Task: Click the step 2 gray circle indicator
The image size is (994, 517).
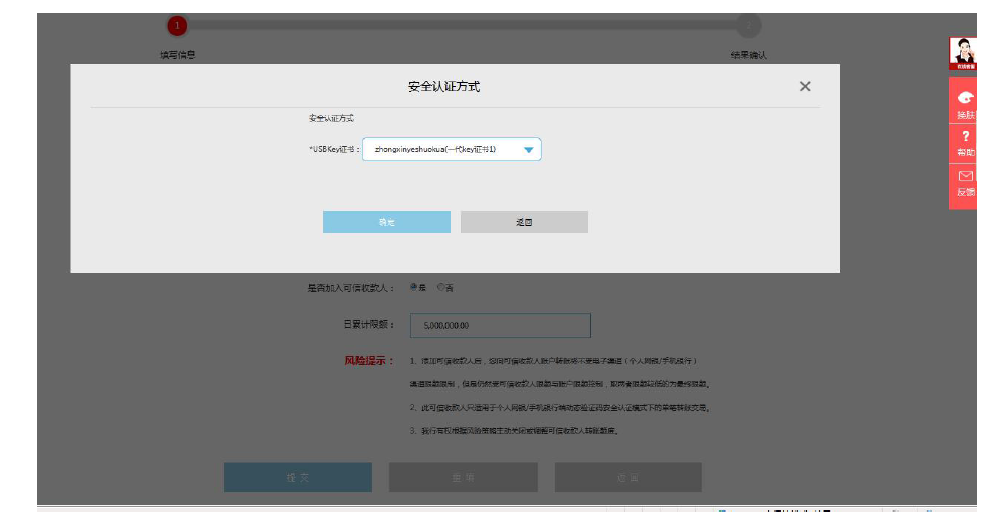Action: 748,25
